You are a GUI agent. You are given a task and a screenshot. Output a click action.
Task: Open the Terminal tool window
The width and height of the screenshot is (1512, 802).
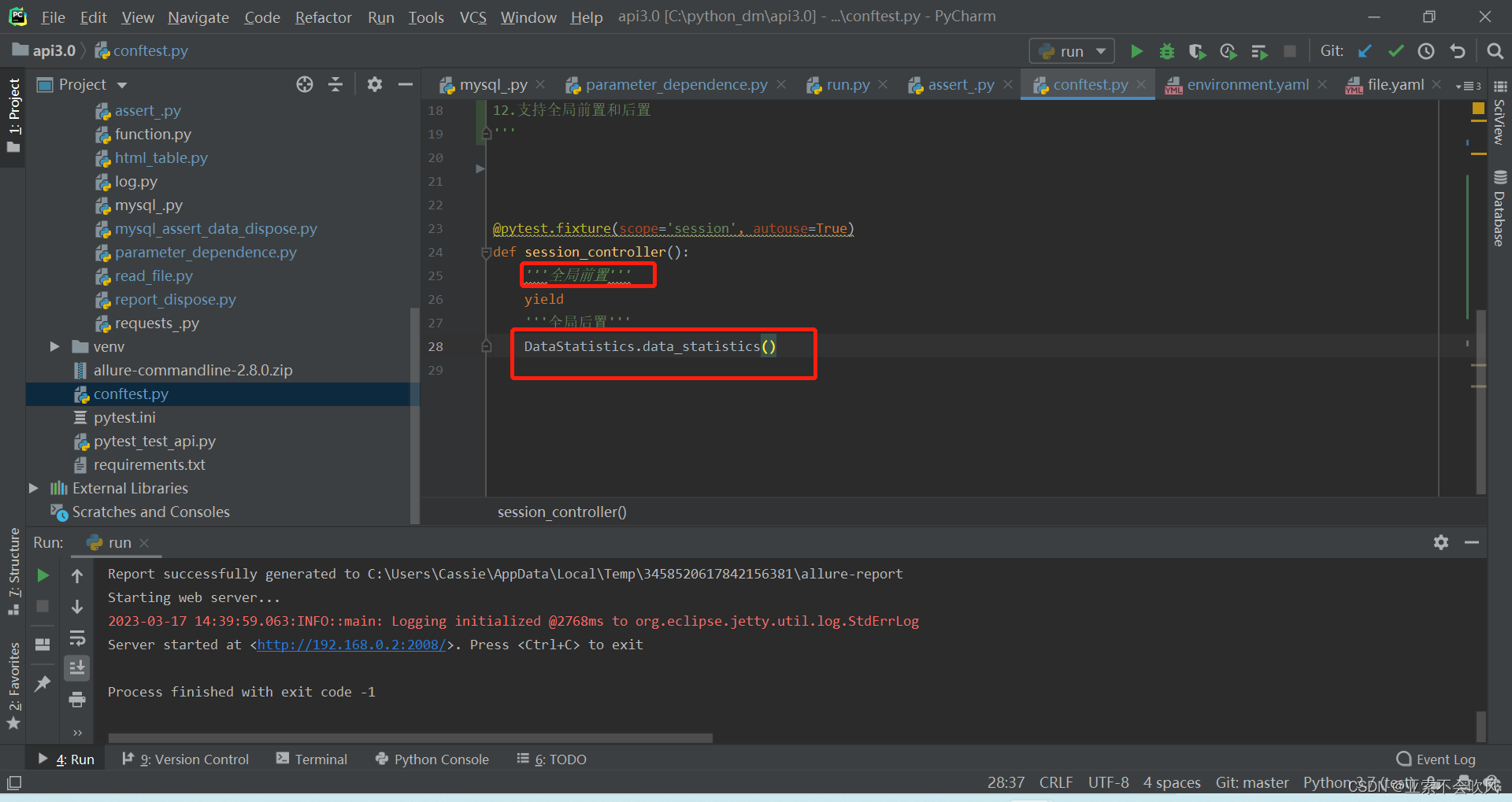tap(312, 759)
